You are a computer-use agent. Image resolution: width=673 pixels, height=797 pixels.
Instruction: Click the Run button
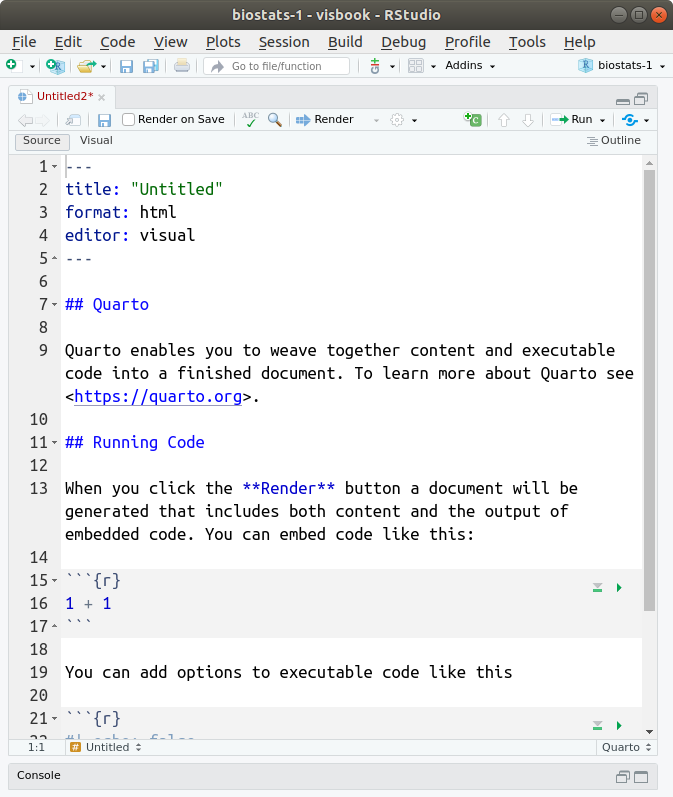tap(572, 119)
